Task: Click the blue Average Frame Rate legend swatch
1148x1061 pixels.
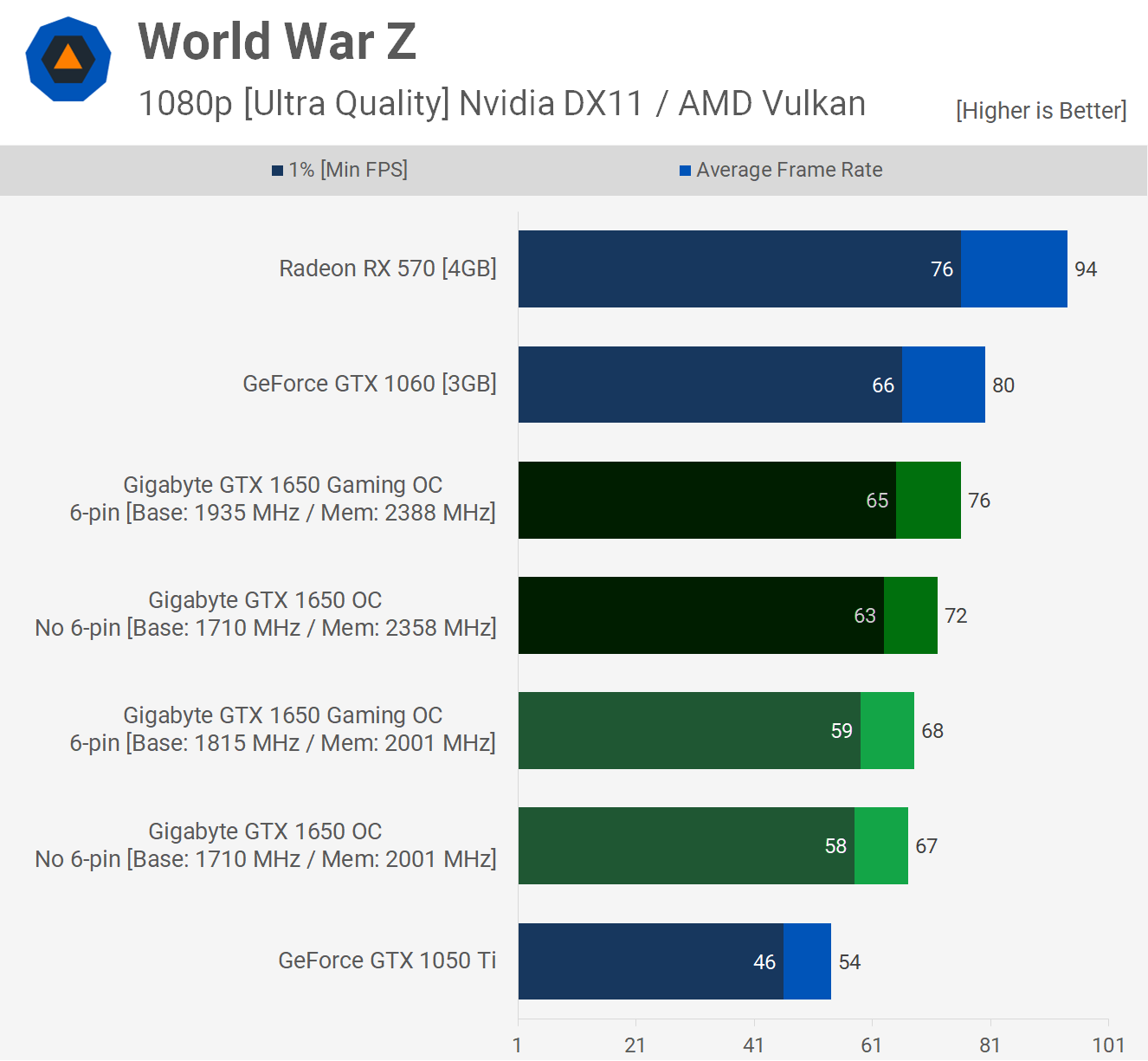Action: (x=685, y=171)
